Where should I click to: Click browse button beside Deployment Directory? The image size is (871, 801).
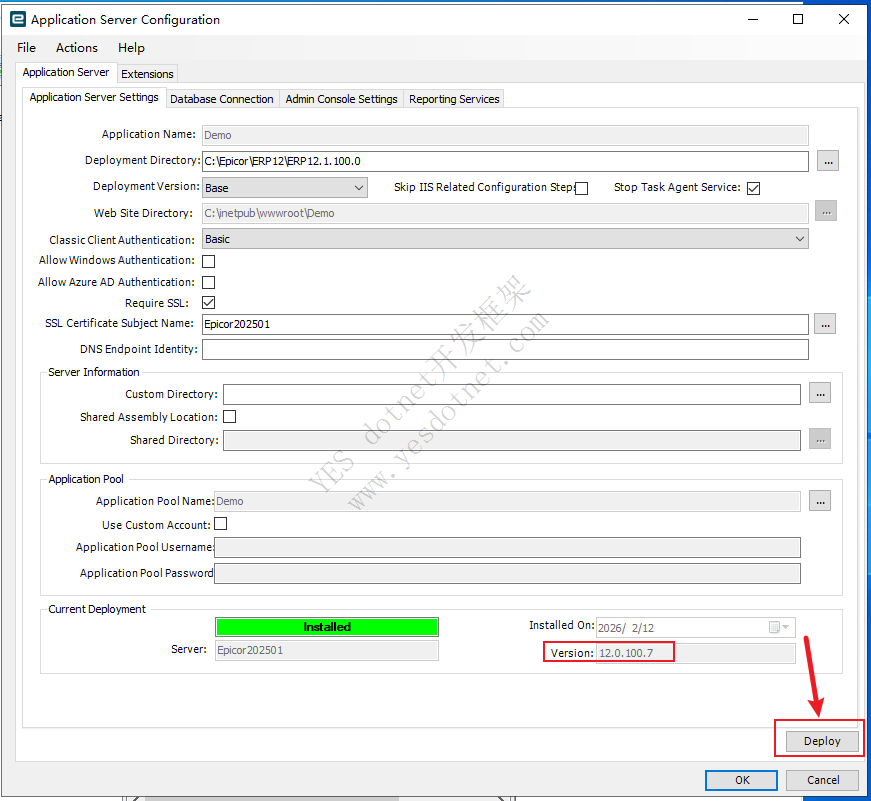coord(827,161)
